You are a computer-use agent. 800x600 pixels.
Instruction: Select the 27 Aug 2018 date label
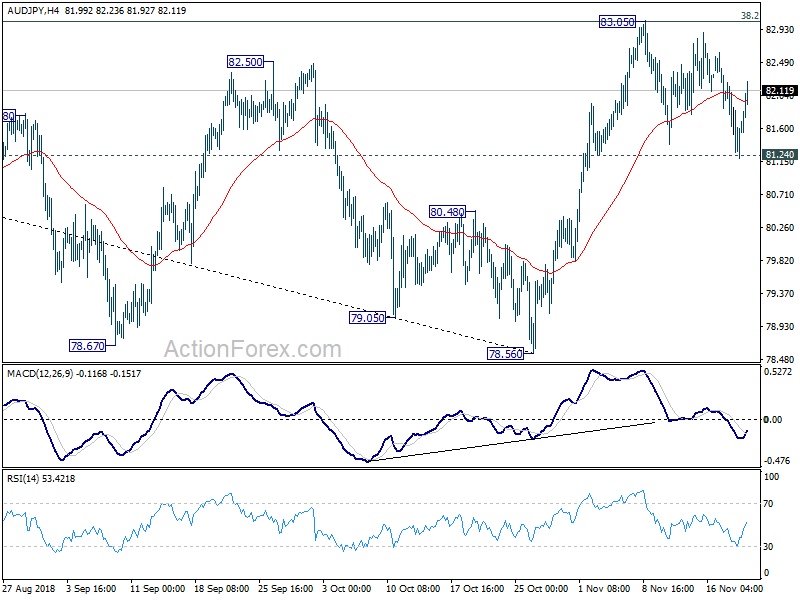click(29, 588)
